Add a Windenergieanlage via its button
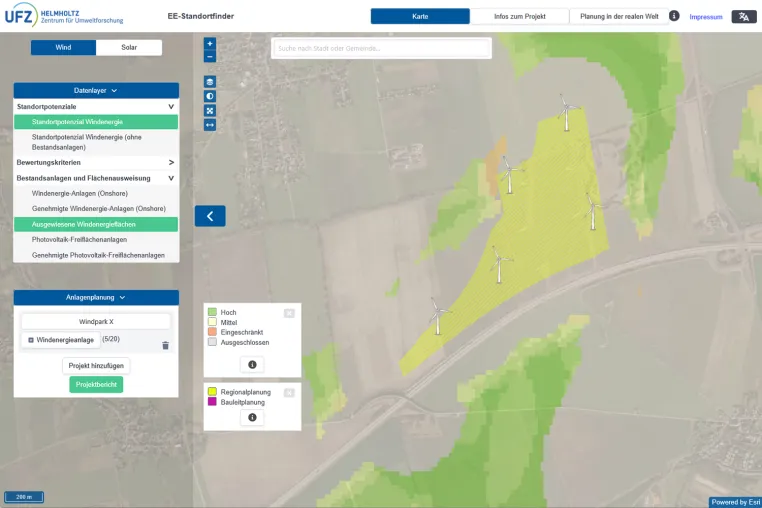The width and height of the screenshot is (762, 508). click(61, 340)
